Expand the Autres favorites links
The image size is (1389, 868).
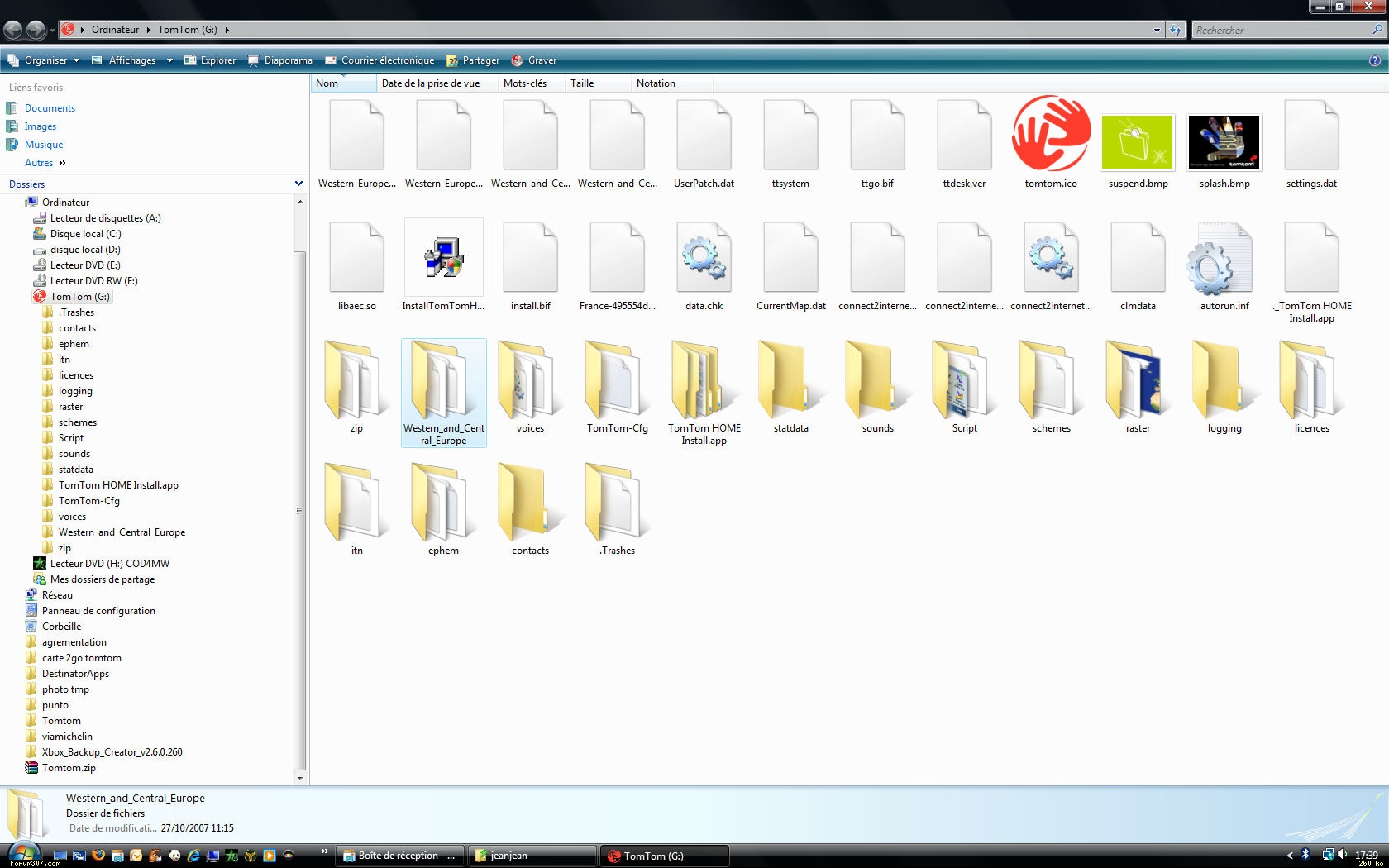(x=45, y=163)
